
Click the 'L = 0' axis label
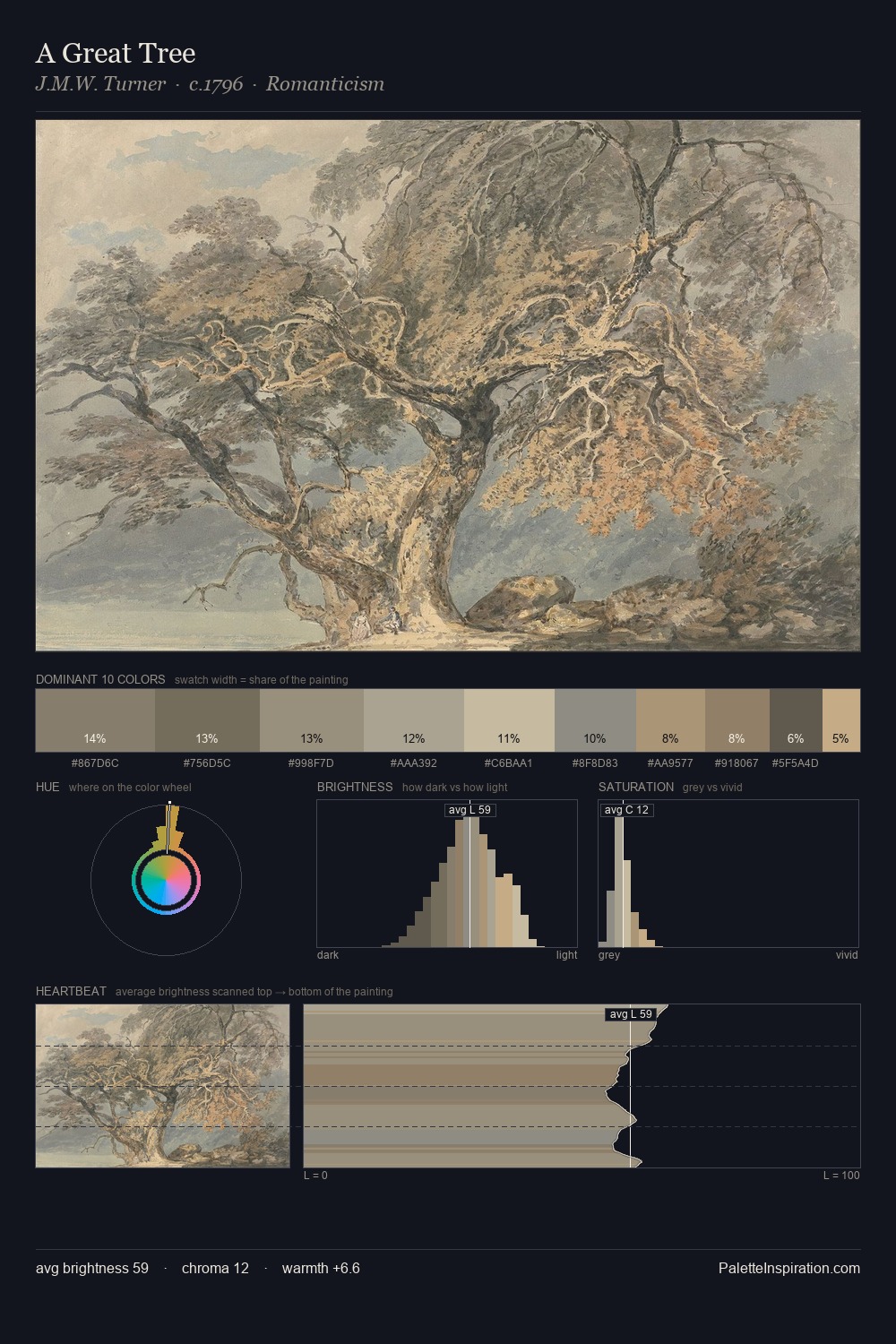click(x=315, y=1176)
